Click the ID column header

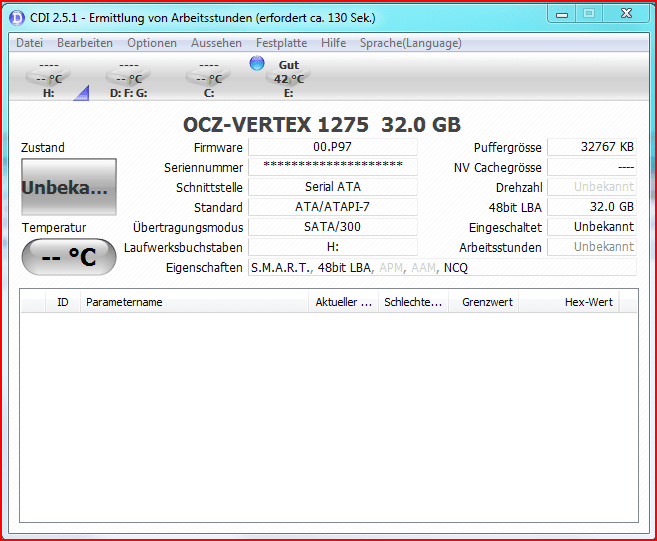click(63, 302)
